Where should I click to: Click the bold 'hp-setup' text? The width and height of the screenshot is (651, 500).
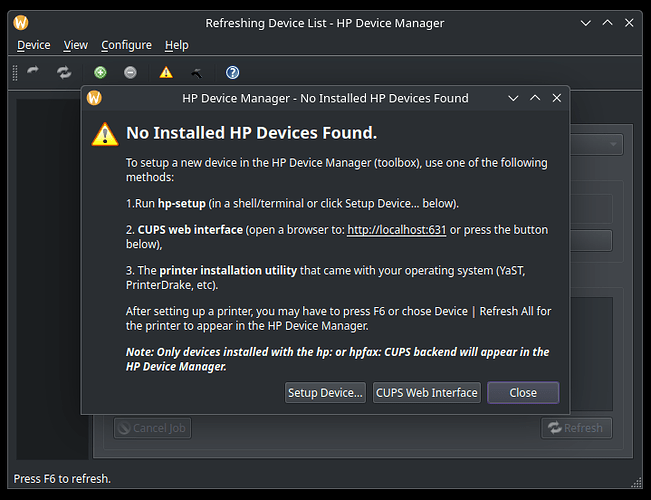[182, 203]
